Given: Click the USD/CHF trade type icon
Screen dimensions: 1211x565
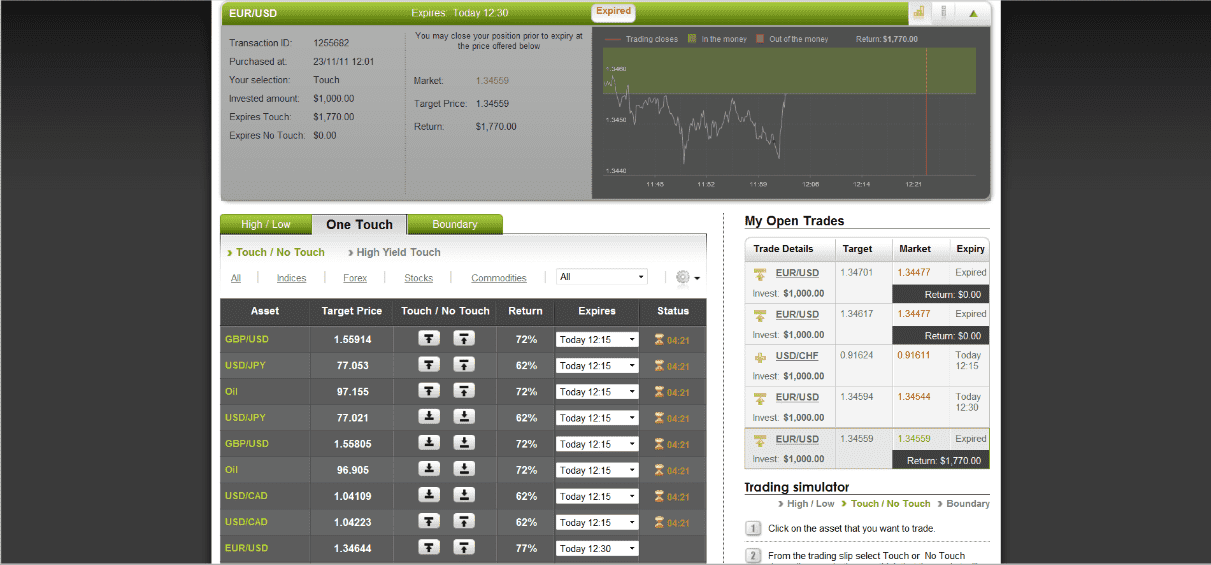Looking at the screenshot, I should pos(759,356).
